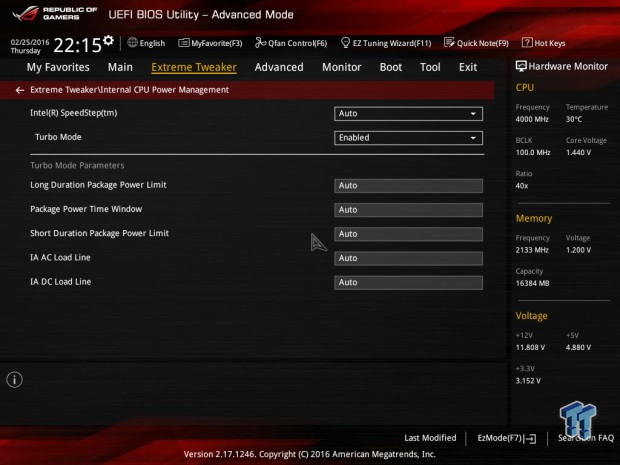Click the Intel(R) SpeedStep(tm) label
The image size is (620, 465).
point(74,113)
